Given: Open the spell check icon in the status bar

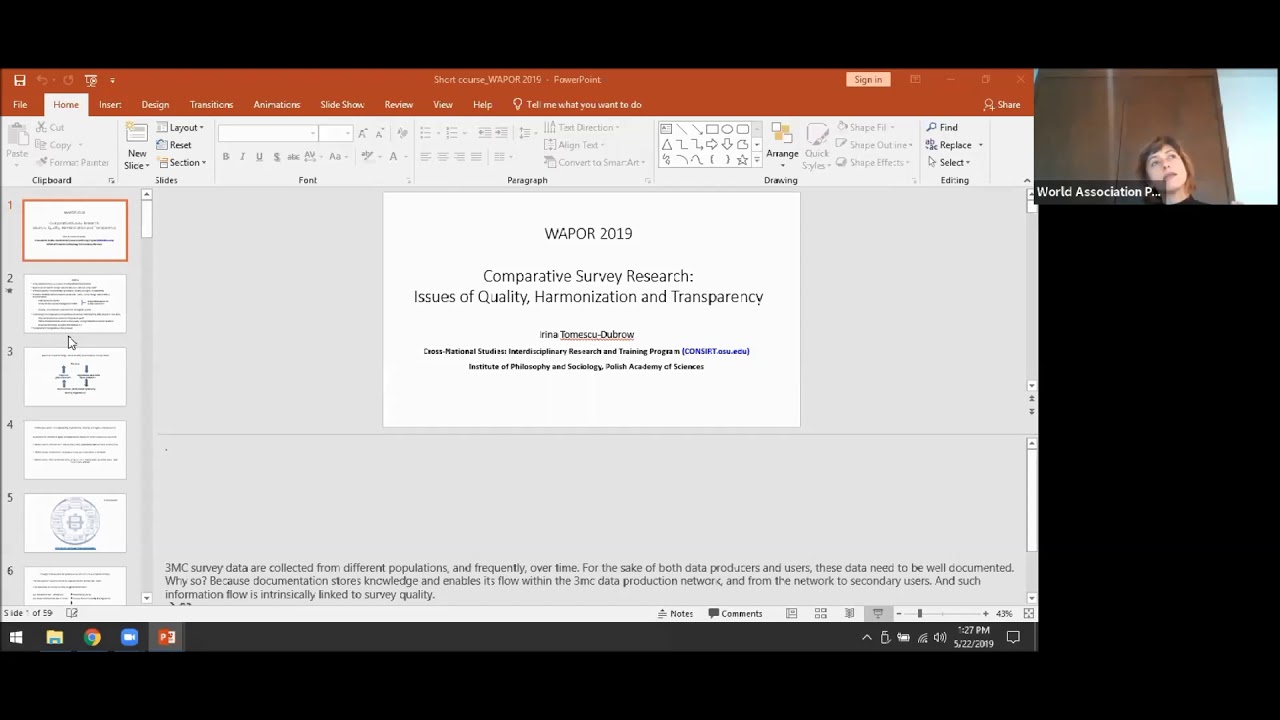Looking at the screenshot, I should click(x=72, y=613).
